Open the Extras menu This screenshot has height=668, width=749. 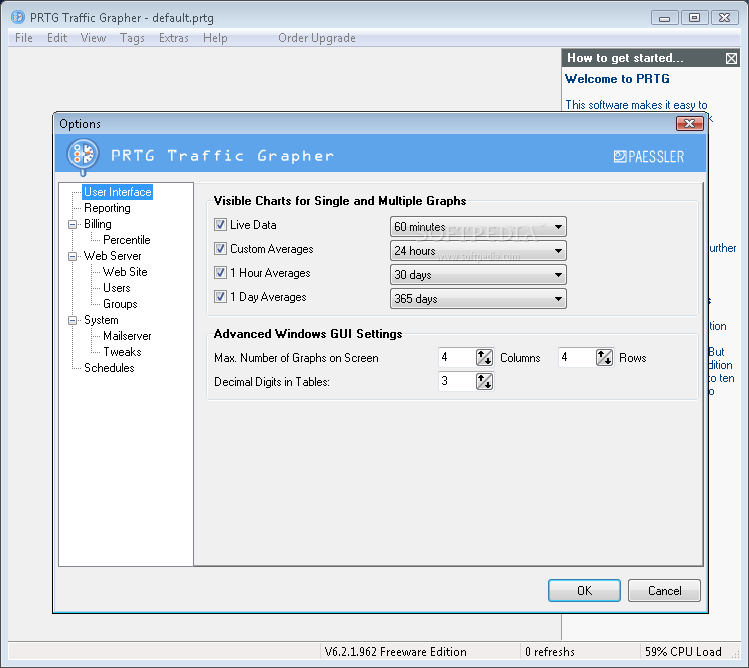tap(174, 38)
